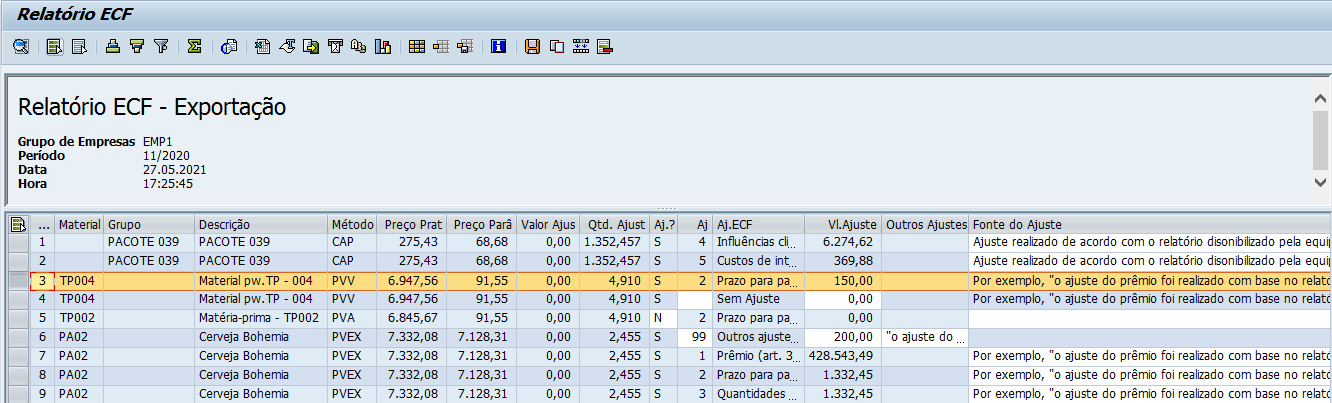Click the Sigma total icon
1332x403 pixels.
194,46
